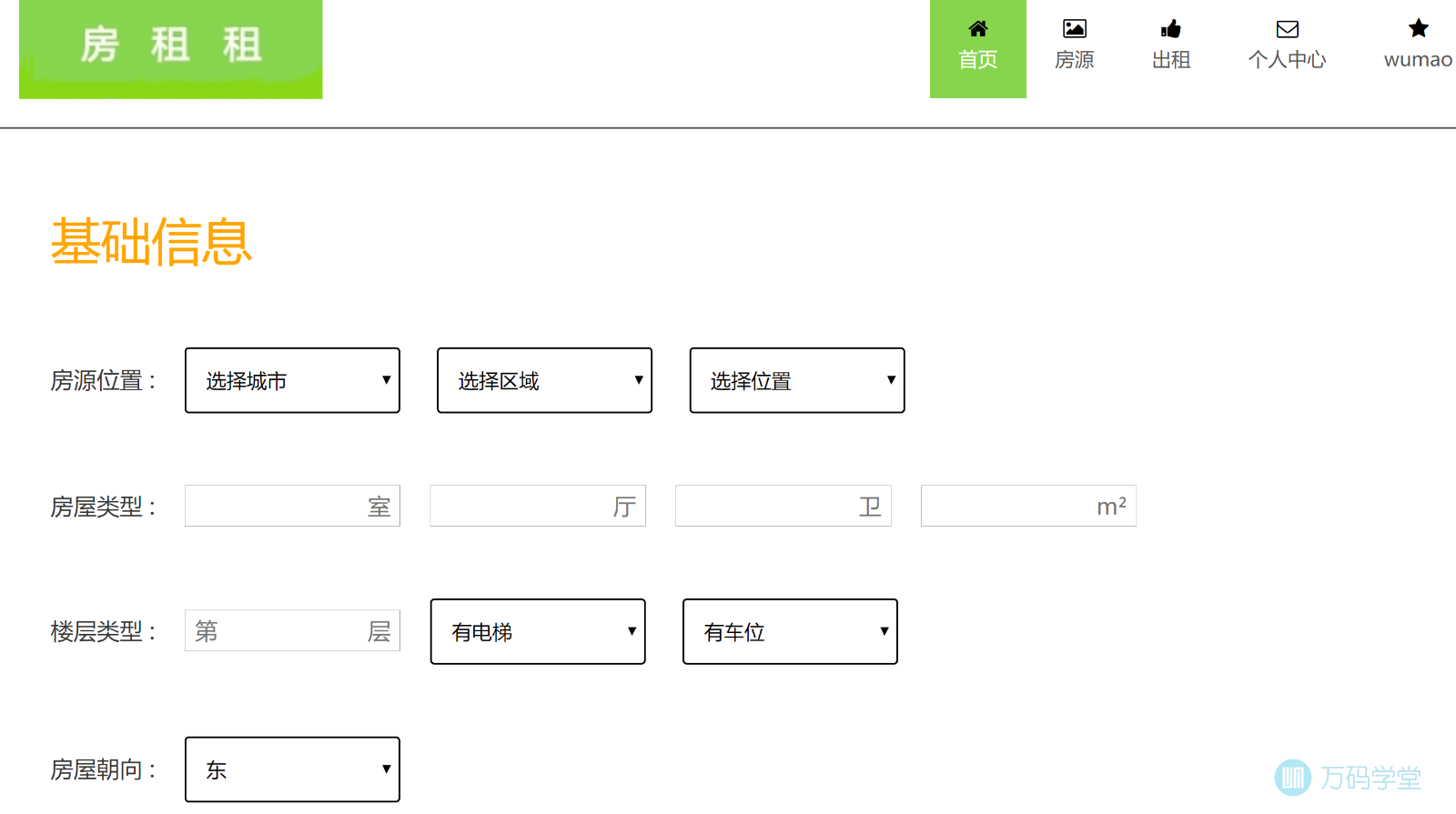Expand the 选择区域 district dropdown
This screenshot has width=1456, height=814.
pos(544,380)
